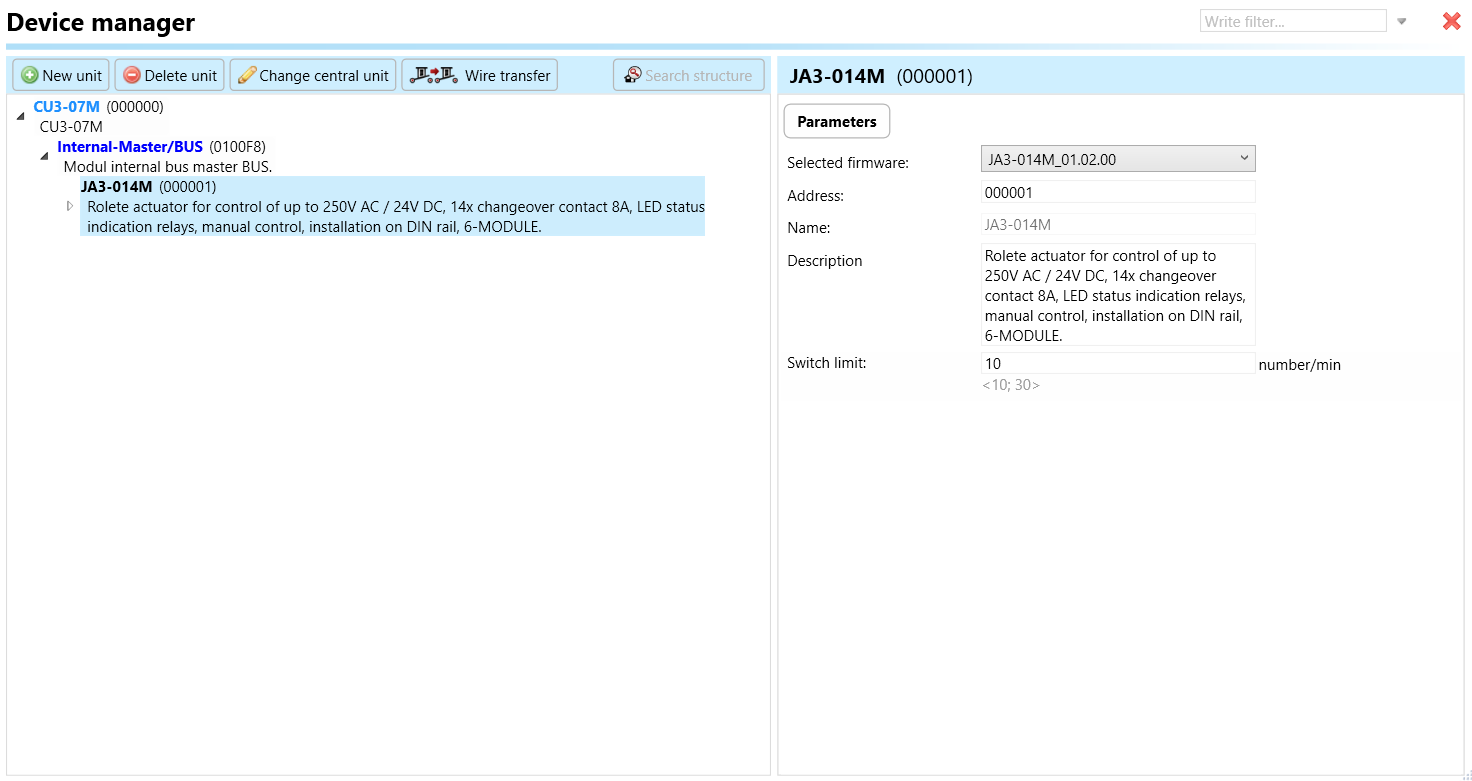The image size is (1472, 781).
Task: Collapse the CU3-07M root node triangle
Action: click(21, 117)
